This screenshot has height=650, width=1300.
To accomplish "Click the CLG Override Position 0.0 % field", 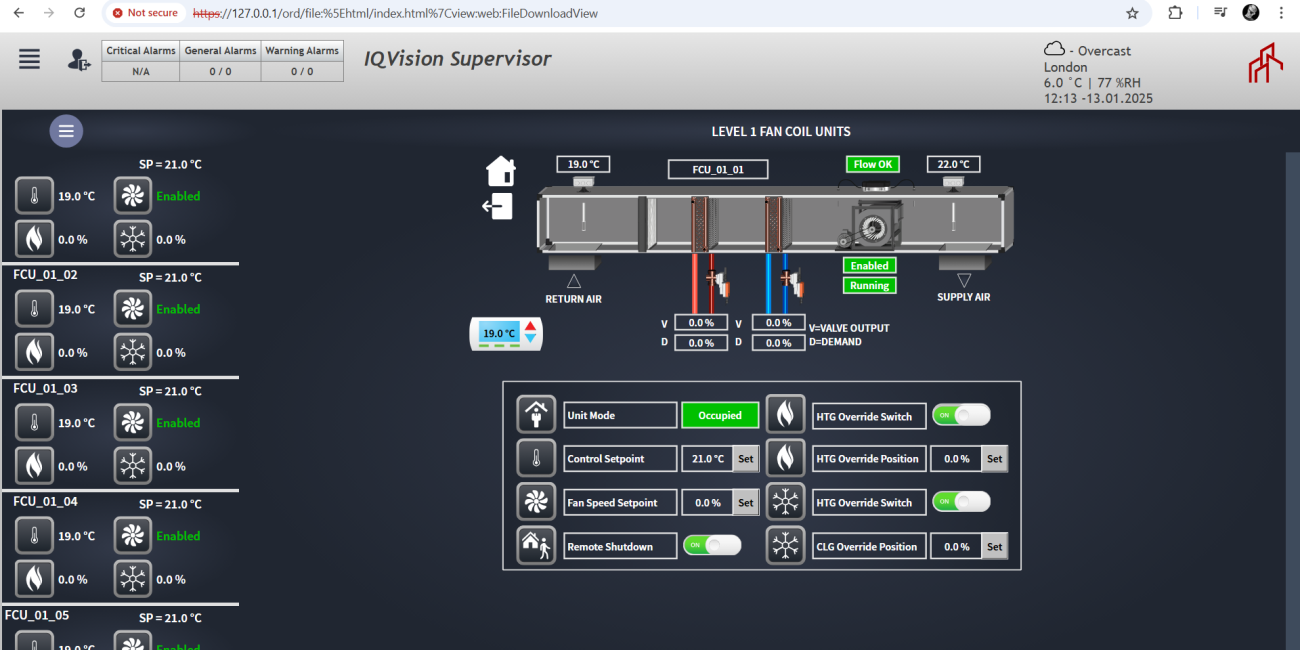I will tap(957, 547).
